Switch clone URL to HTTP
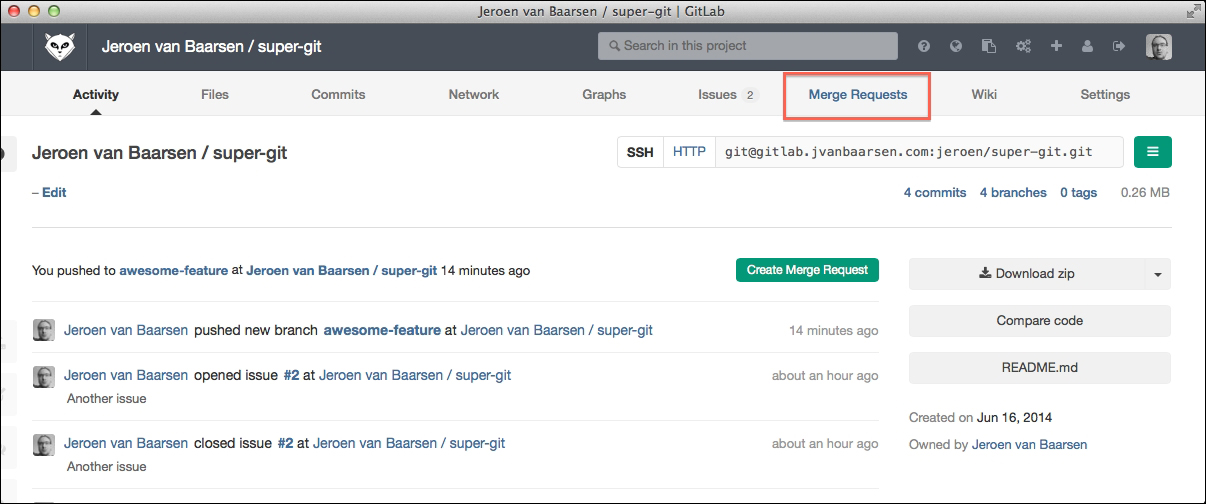Screen dimensions: 1206x504 point(689,152)
